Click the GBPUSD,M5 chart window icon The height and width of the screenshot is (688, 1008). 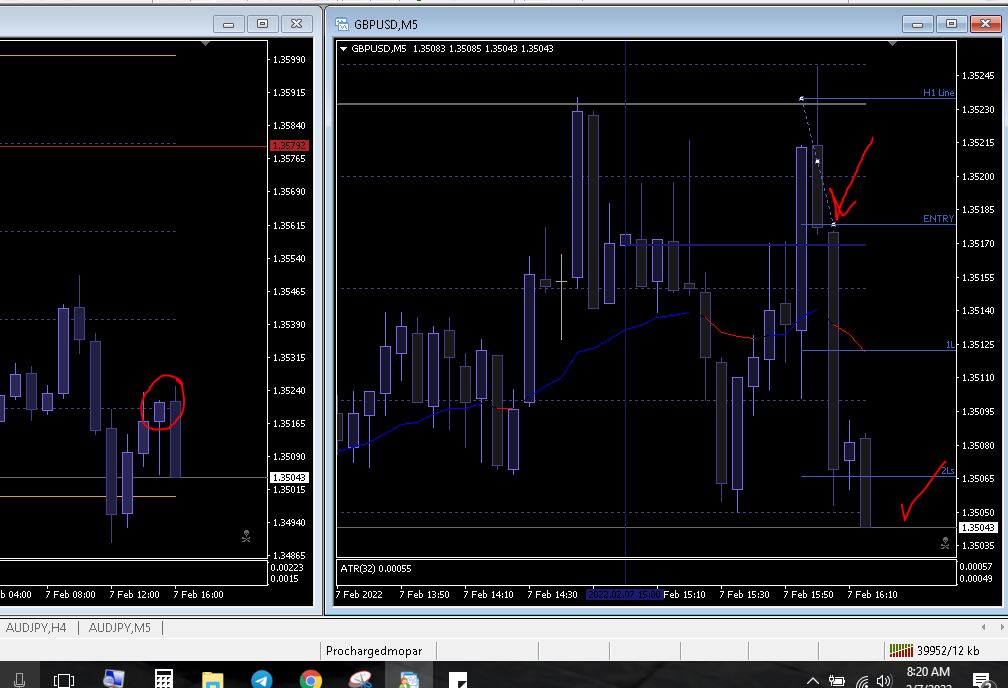pos(341,24)
